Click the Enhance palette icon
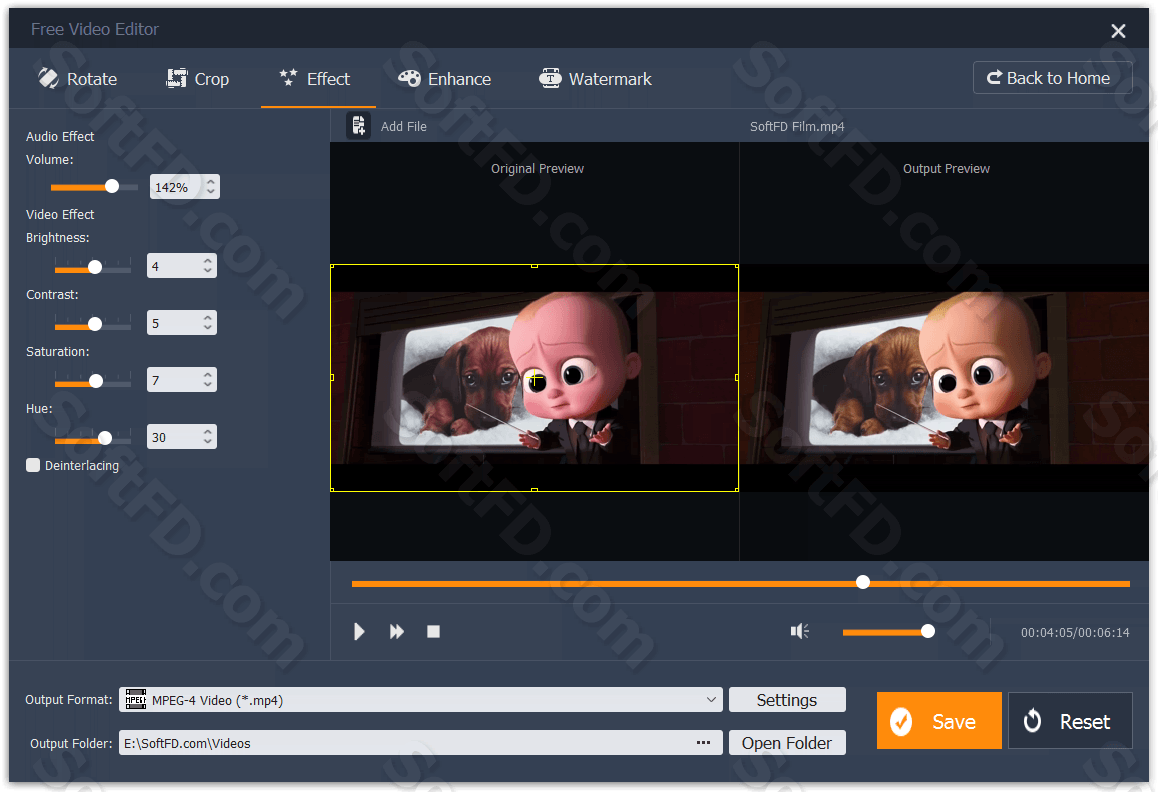Screen dimensions: 1158x792 coord(409,78)
